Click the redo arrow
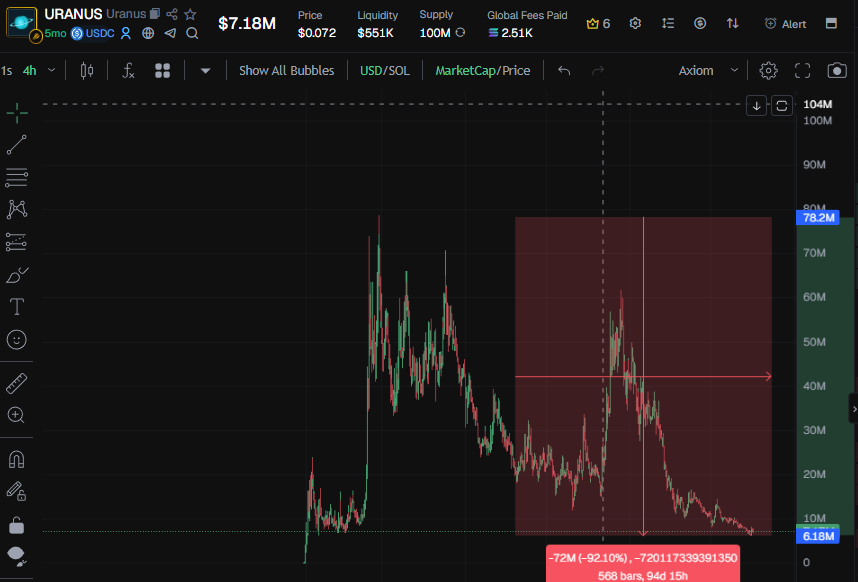This screenshot has height=582, width=858. pyautogui.click(x=598, y=71)
